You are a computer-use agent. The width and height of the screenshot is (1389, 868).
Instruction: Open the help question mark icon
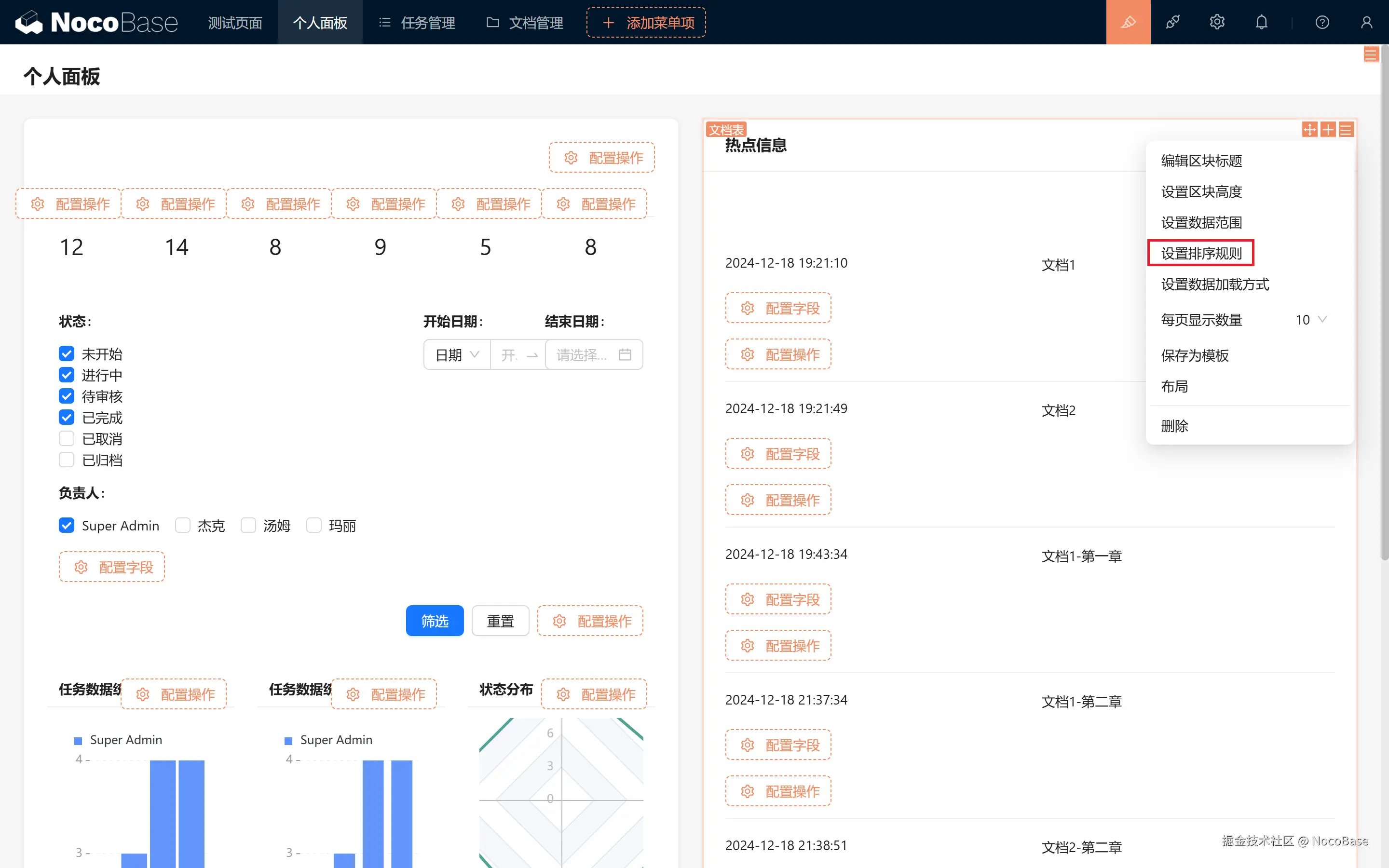1322,22
